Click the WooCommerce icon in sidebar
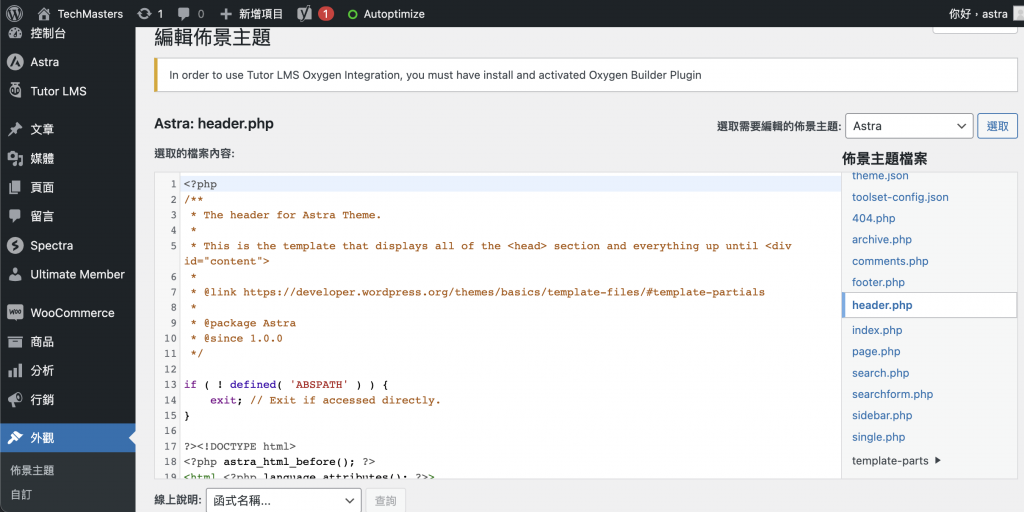Viewport: 1024px width, 512px height. (15, 313)
